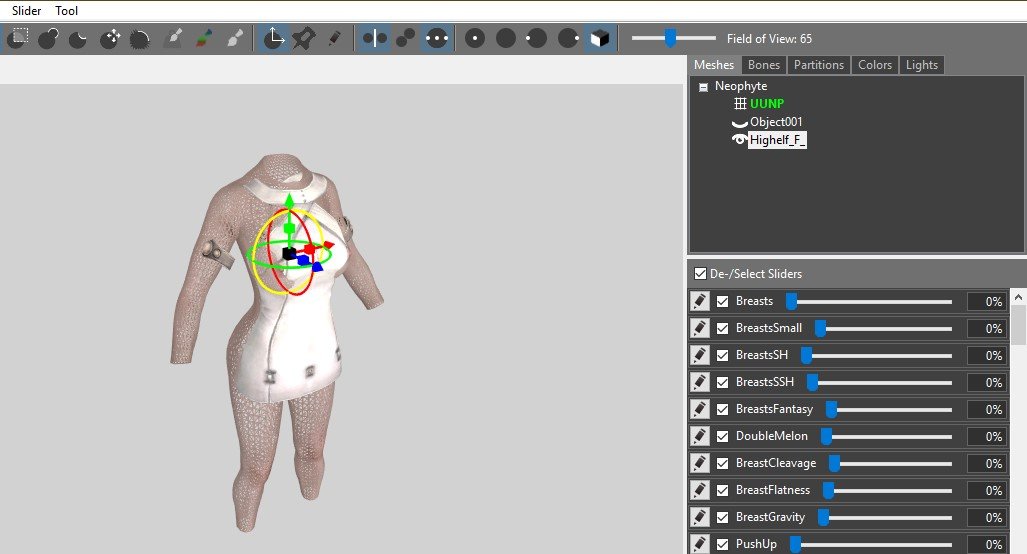Activate the Move brush with four arrows
This screenshot has height=554, width=1027.
[110, 38]
